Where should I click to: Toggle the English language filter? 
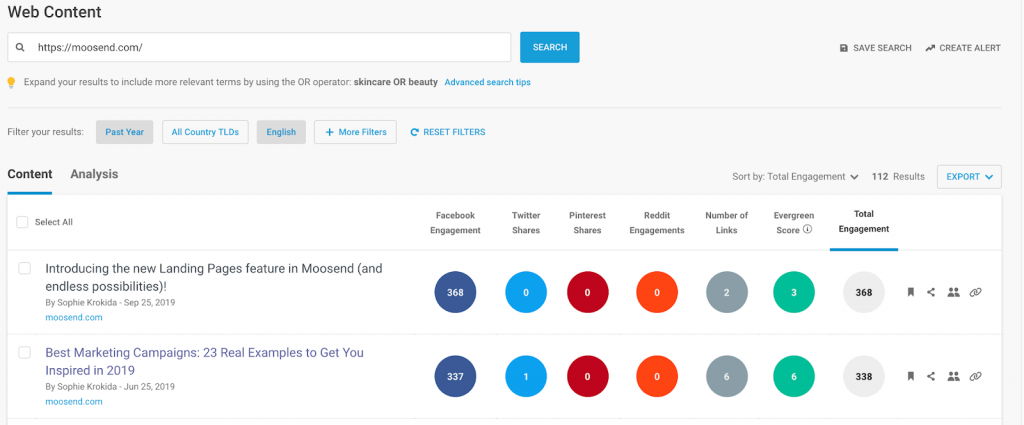tap(281, 132)
